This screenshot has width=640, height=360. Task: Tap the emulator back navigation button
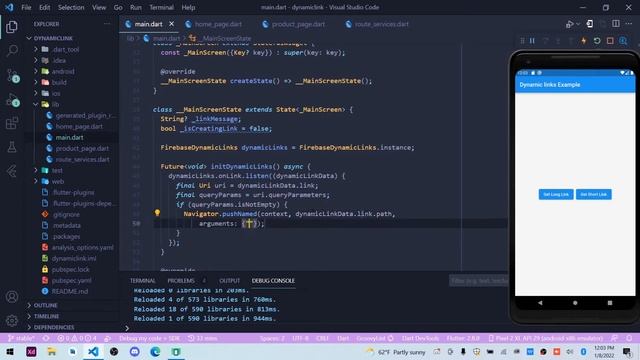tap(540, 303)
